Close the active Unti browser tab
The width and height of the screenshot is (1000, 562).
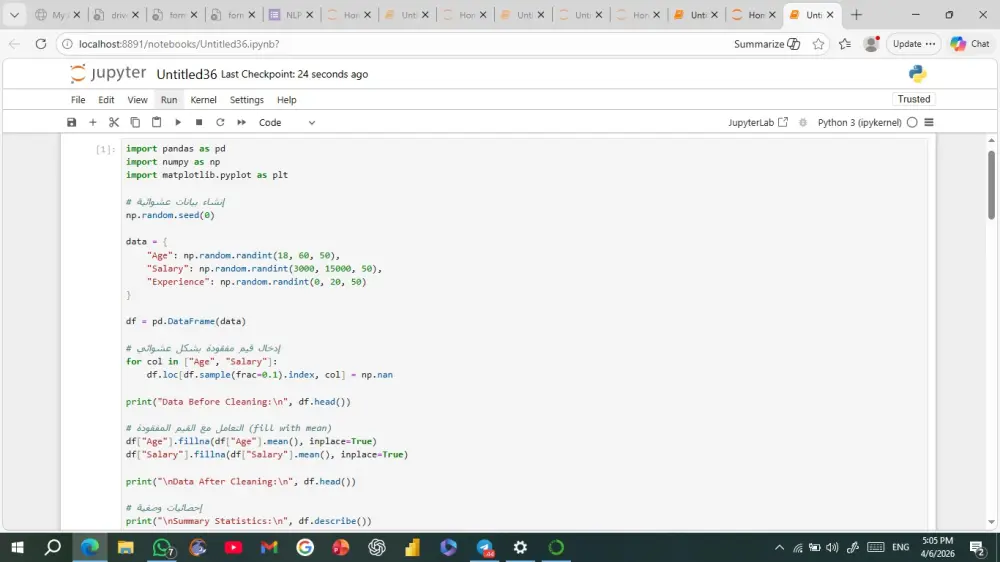click(x=830, y=15)
